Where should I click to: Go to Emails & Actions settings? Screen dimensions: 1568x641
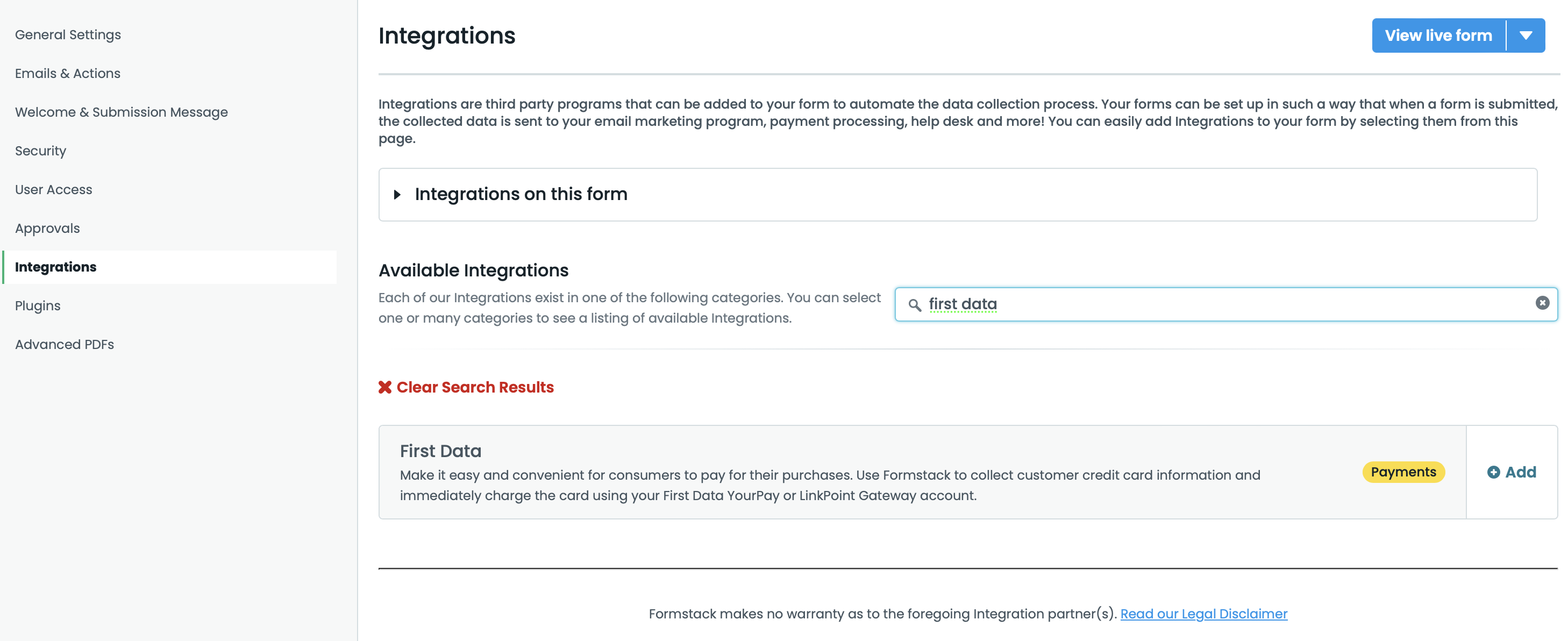point(68,73)
